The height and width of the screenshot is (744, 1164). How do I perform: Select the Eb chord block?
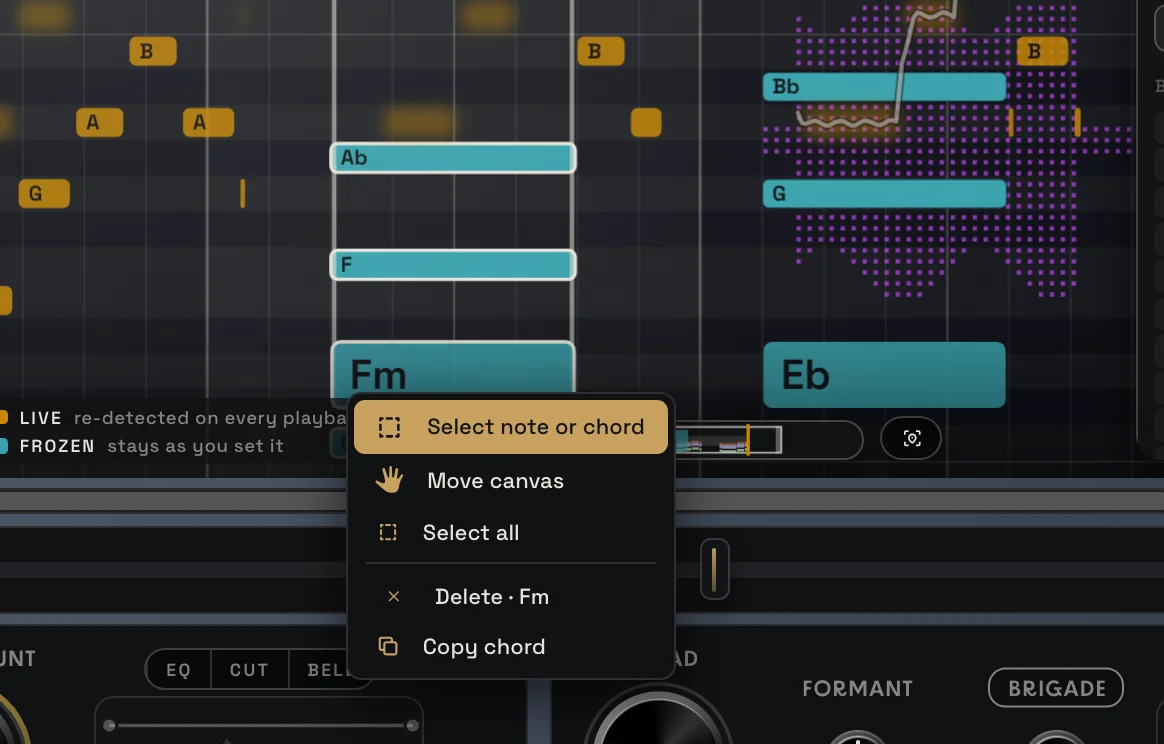884,374
